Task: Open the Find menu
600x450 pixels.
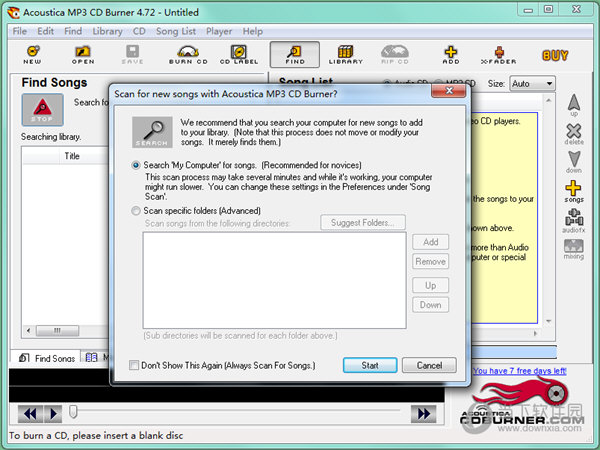Action: tap(73, 31)
